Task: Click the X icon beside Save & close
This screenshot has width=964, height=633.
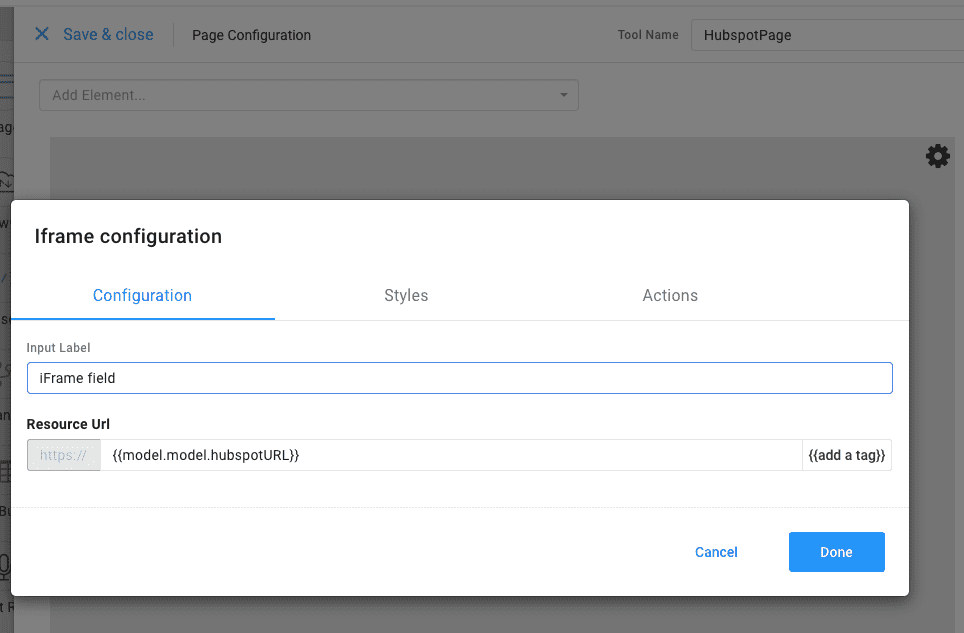Action: [x=42, y=34]
